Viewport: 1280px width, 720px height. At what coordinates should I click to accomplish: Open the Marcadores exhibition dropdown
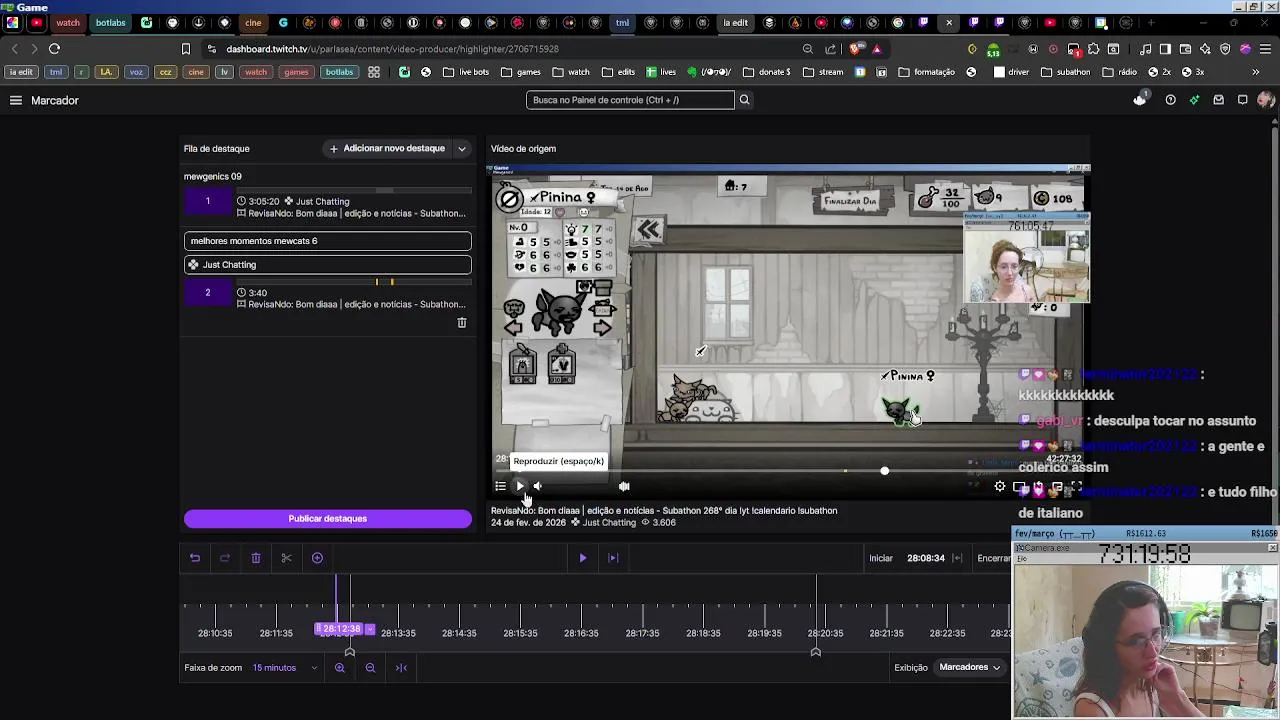(x=969, y=667)
